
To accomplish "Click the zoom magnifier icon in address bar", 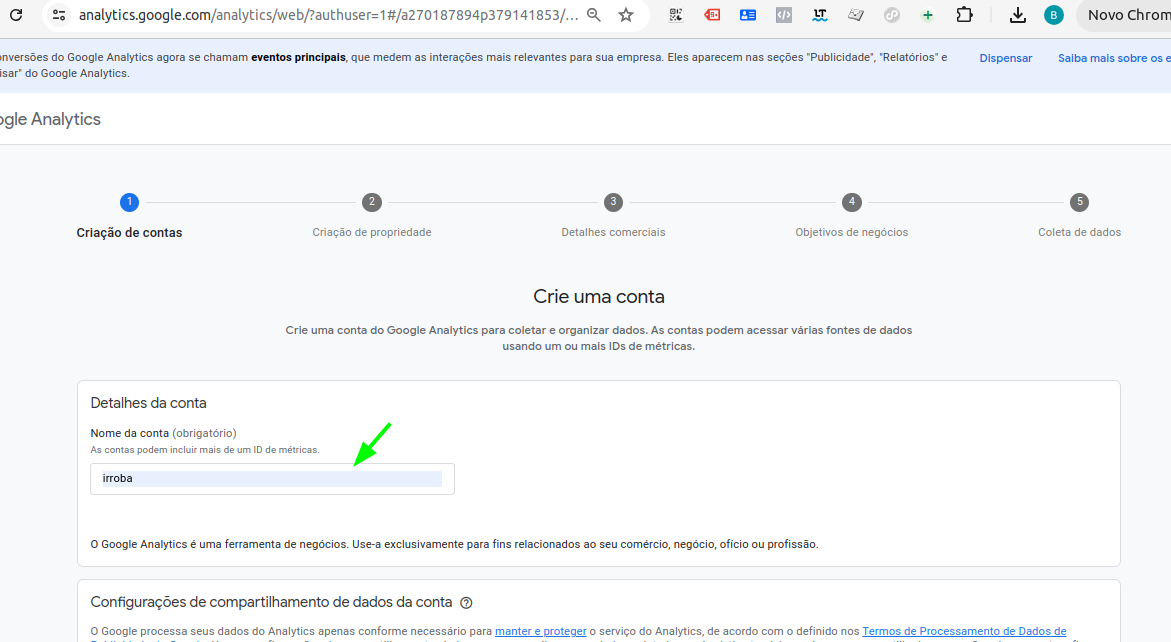I will (594, 15).
